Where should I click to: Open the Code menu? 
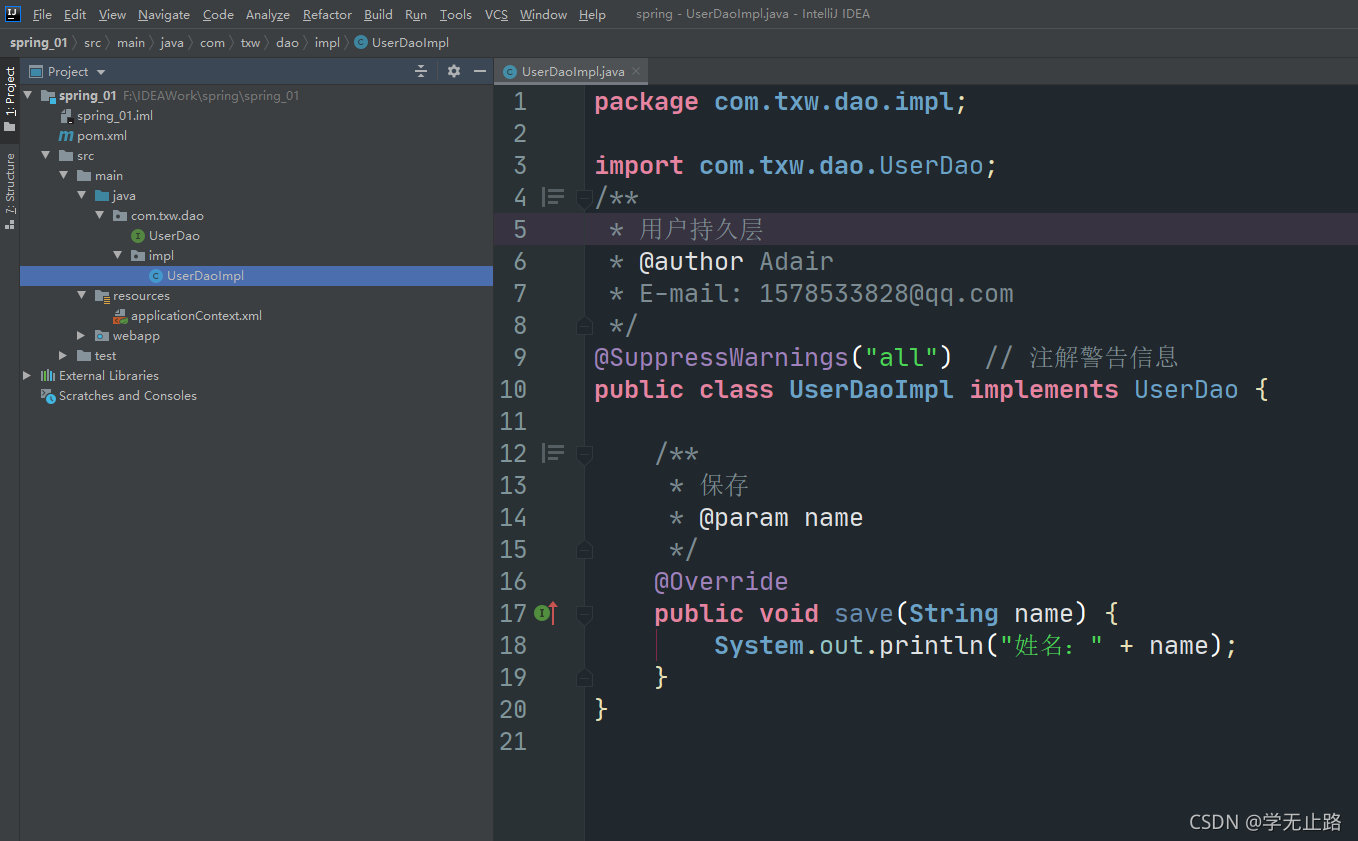tap(218, 14)
